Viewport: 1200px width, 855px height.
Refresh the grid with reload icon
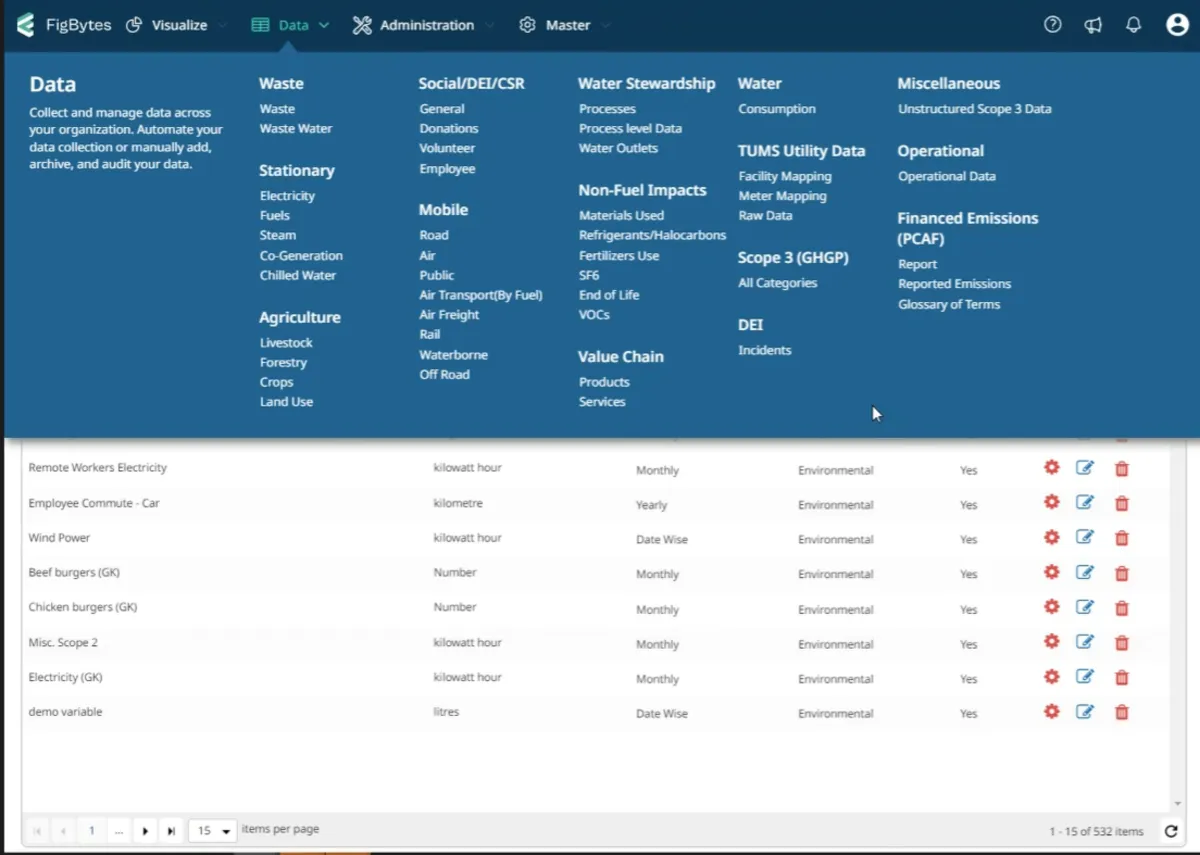pos(1171,831)
